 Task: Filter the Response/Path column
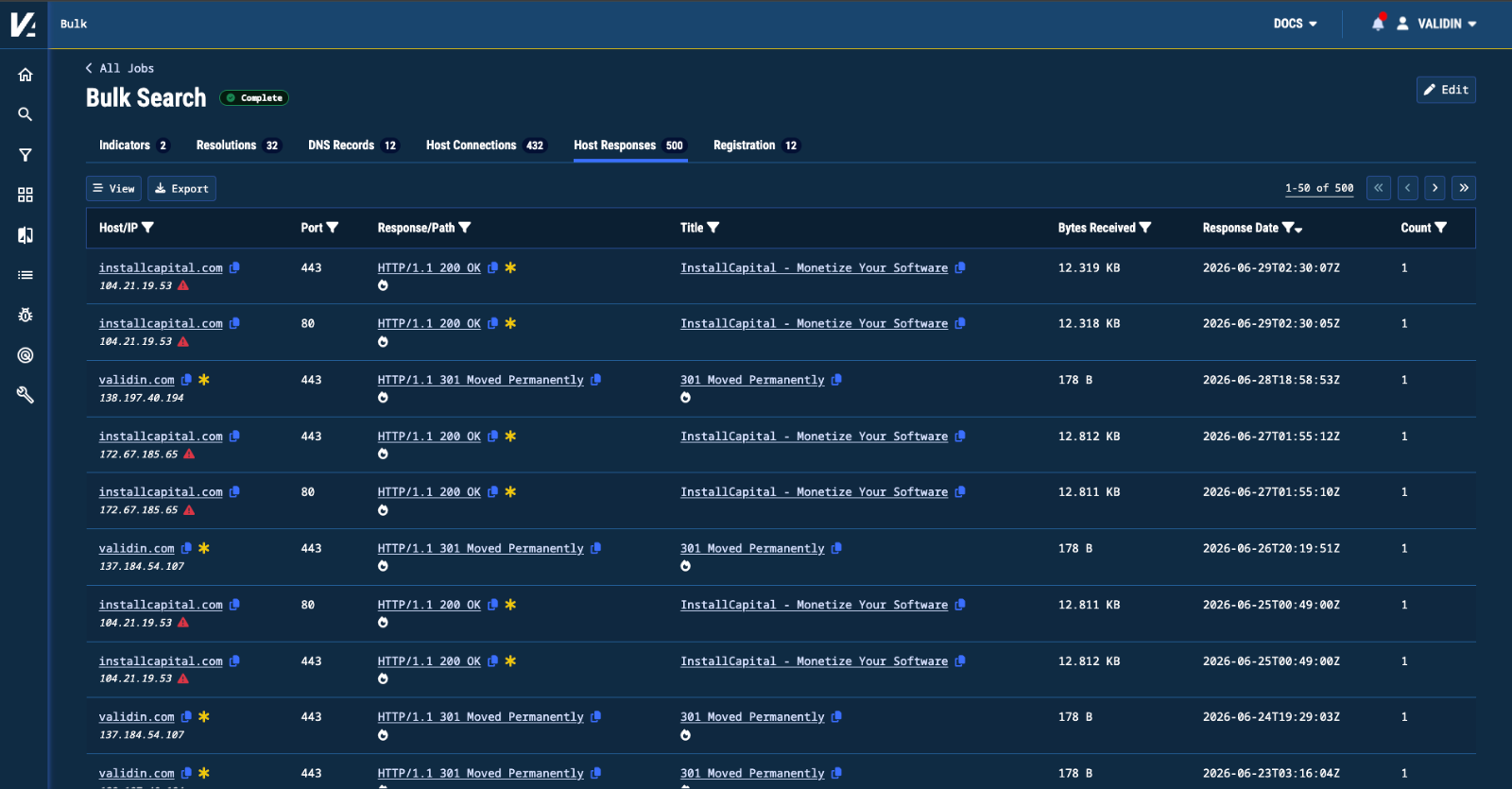[464, 228]
